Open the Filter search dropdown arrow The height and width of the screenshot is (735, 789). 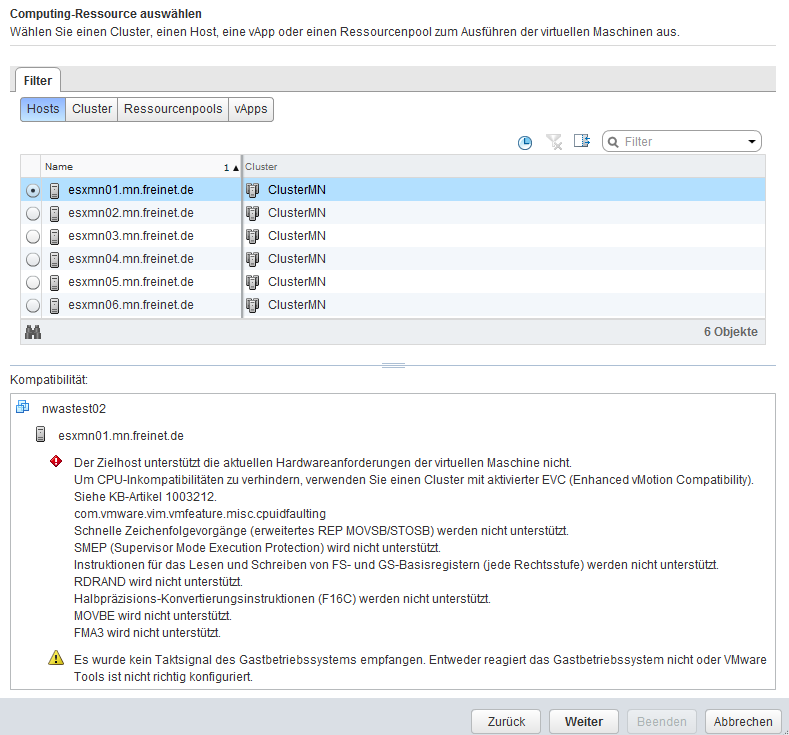(752, 142)
